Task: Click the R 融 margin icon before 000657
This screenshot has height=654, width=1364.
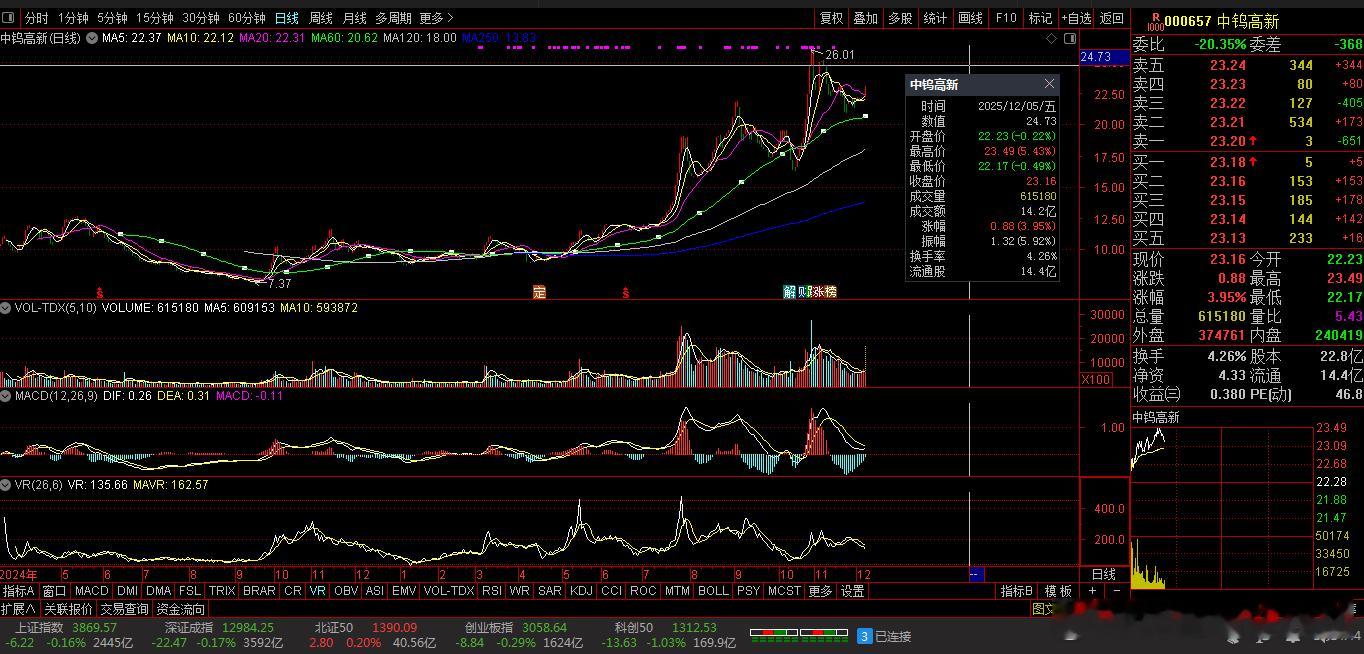Action: (x=1155, y=21)
